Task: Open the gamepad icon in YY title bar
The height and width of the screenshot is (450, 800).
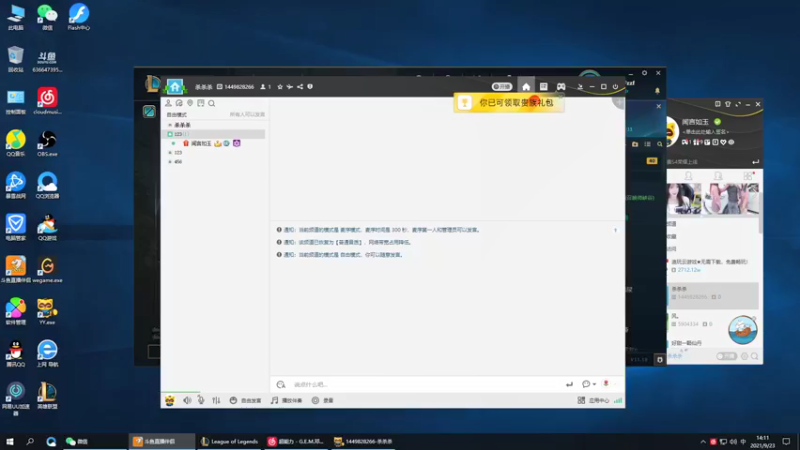Action: [561, 87]
